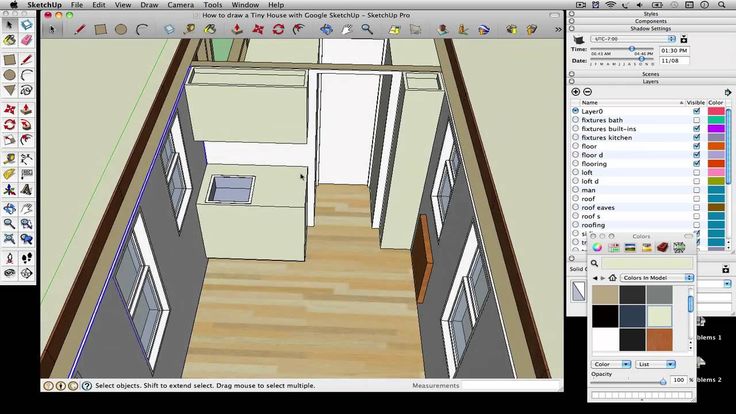Viewport: 736px width, 414px height.
Task: Select the Walk tool with footprints
Action: [x=27, y=258]
